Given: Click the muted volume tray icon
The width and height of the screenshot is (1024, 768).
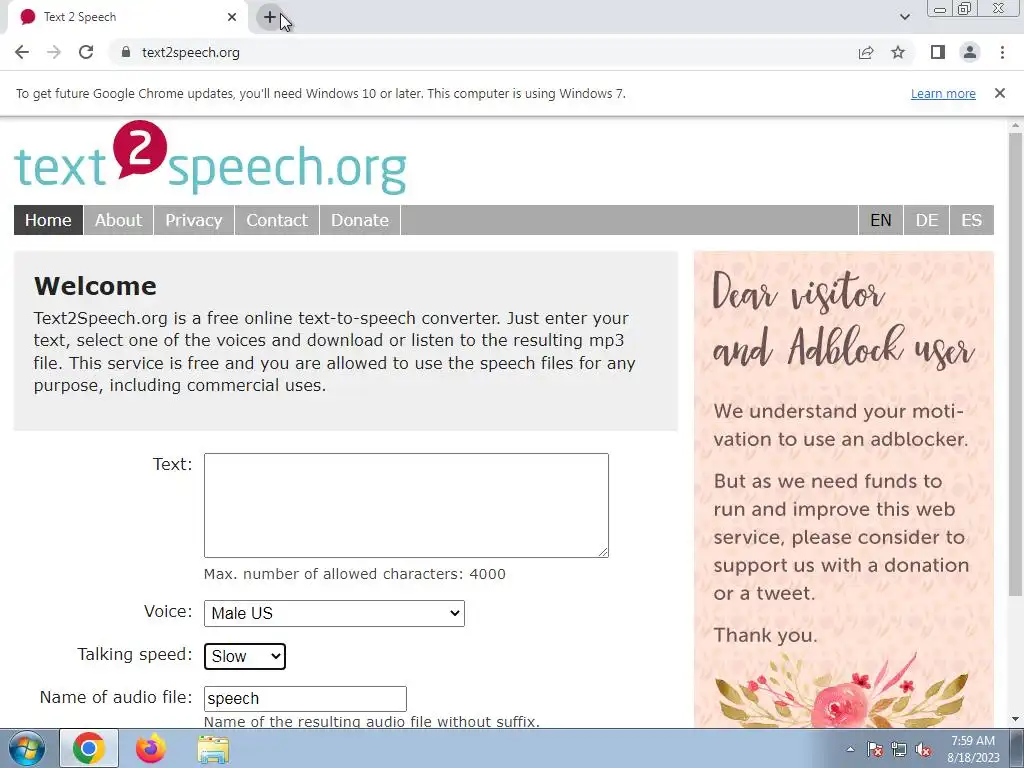Looking at the screenshot, I should coord(923,749).
